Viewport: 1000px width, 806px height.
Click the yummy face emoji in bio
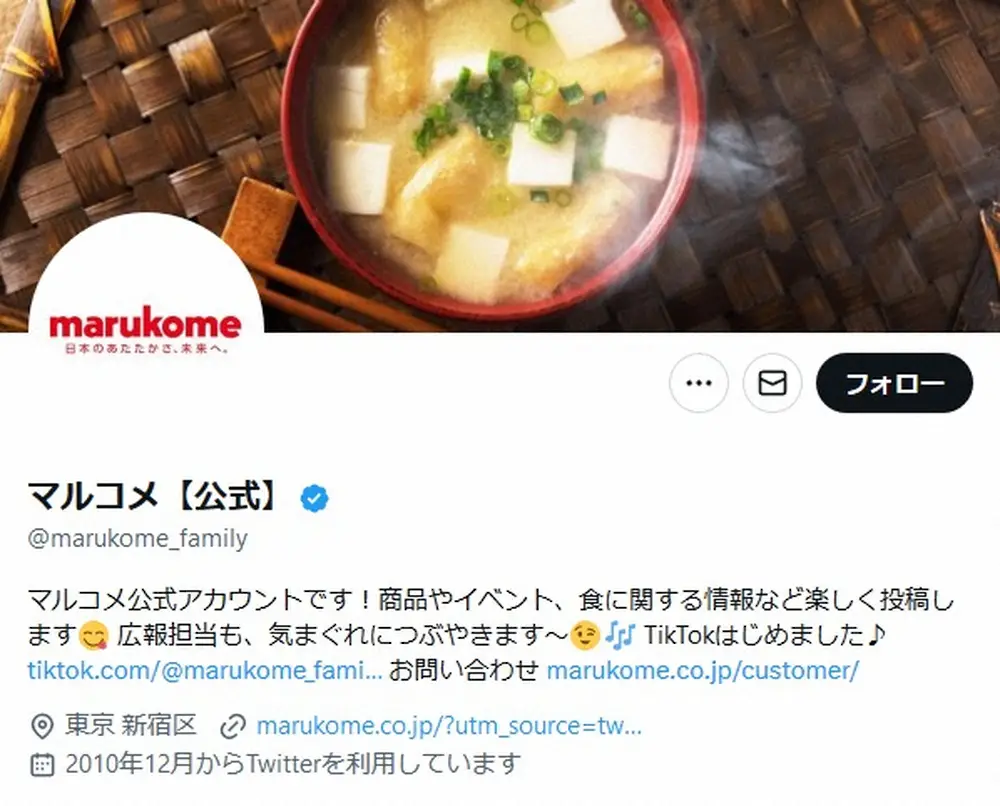pyautogui.click(x=94, y=636)
